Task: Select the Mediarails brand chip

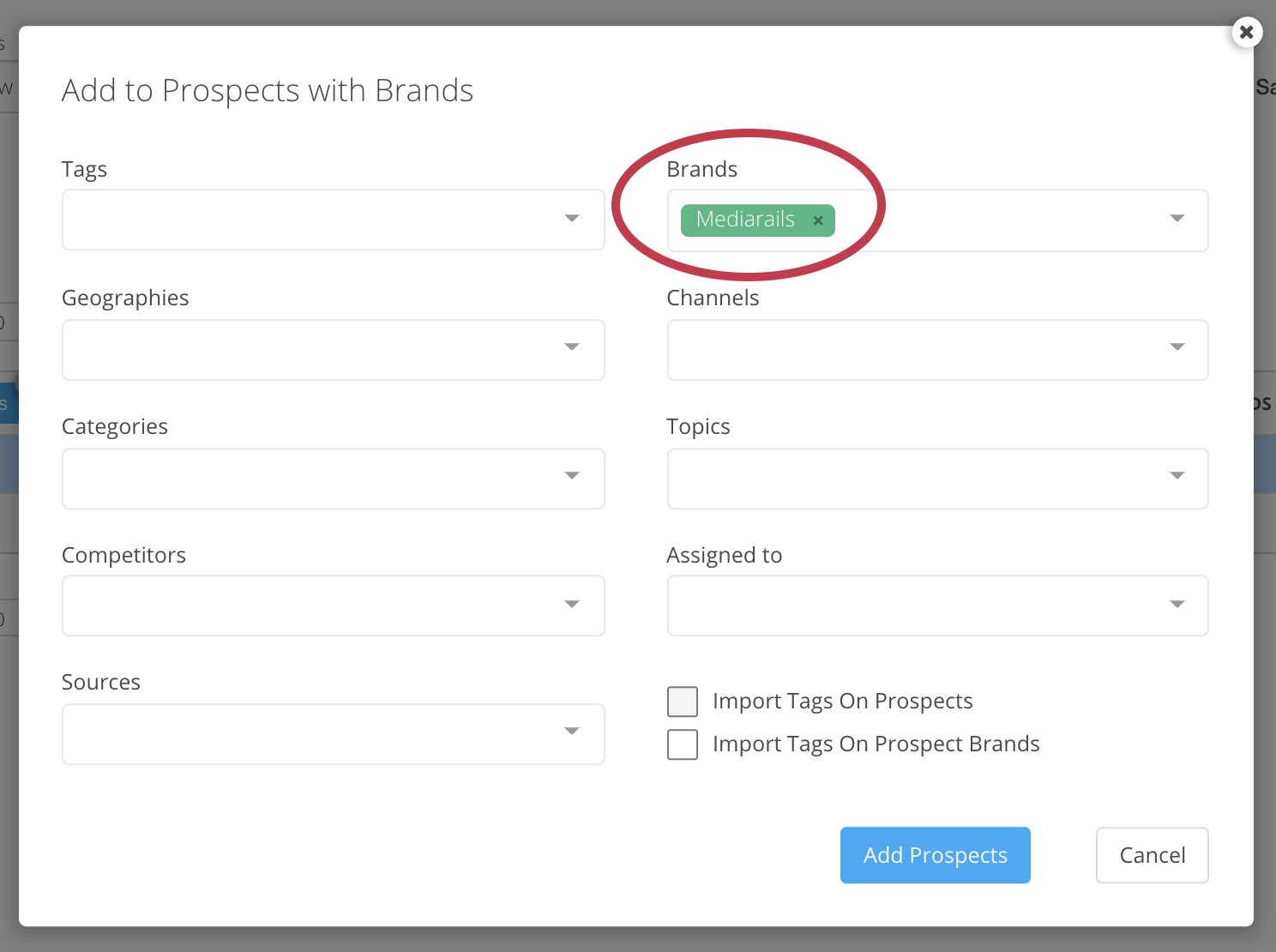Action: point(745,220)
